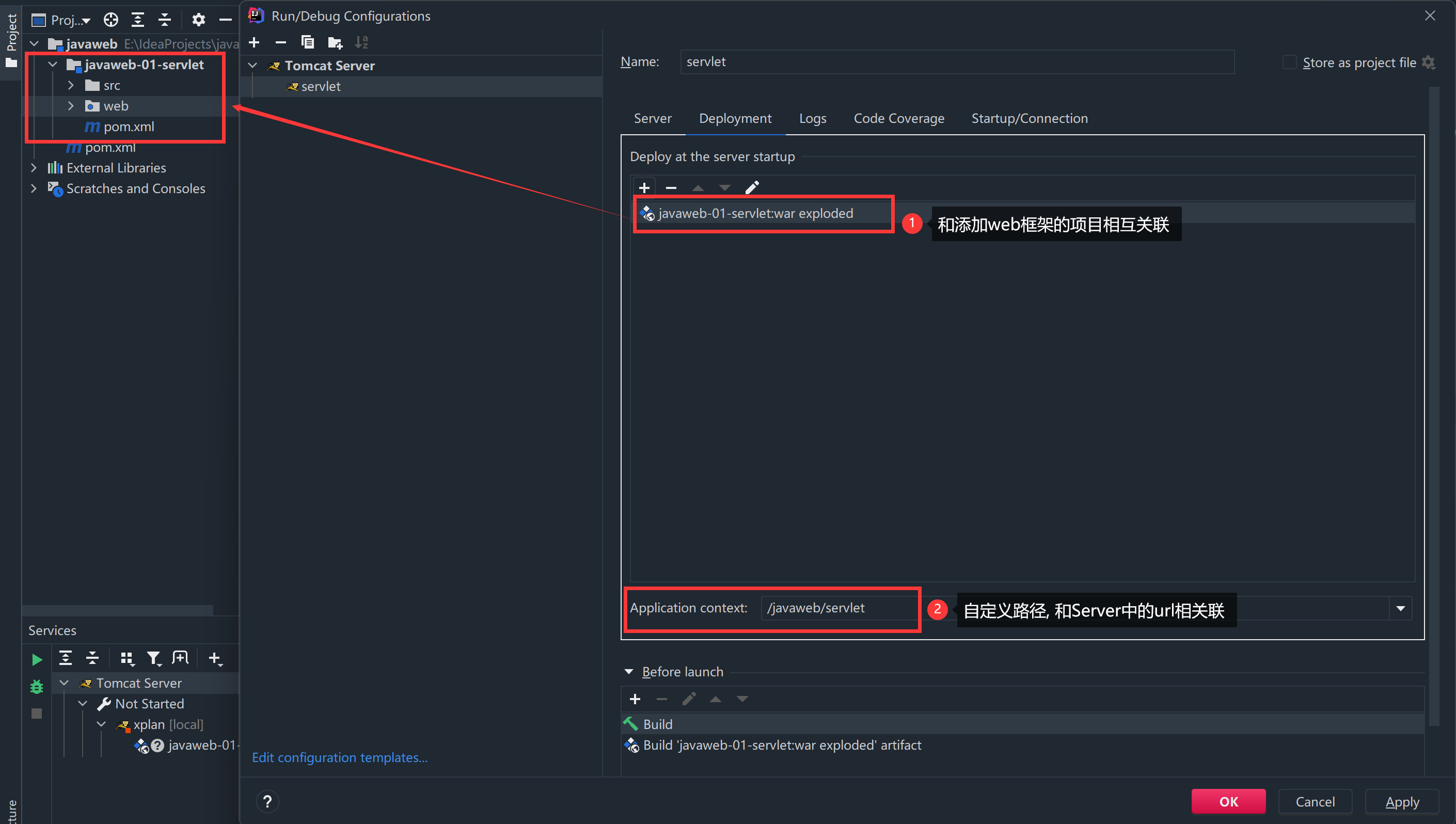Click the locate target crosshair icon
1456x824 pixels.
[111, 20]
